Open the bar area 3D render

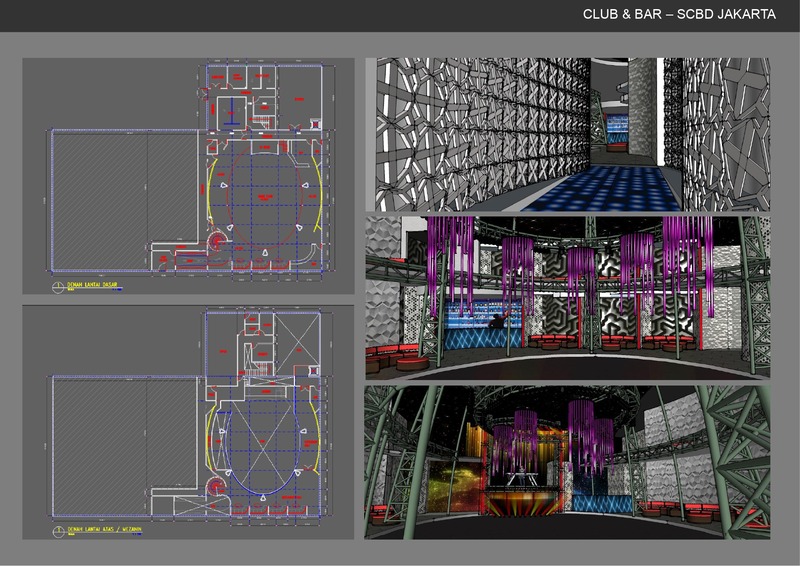click(x=567, y=296)
